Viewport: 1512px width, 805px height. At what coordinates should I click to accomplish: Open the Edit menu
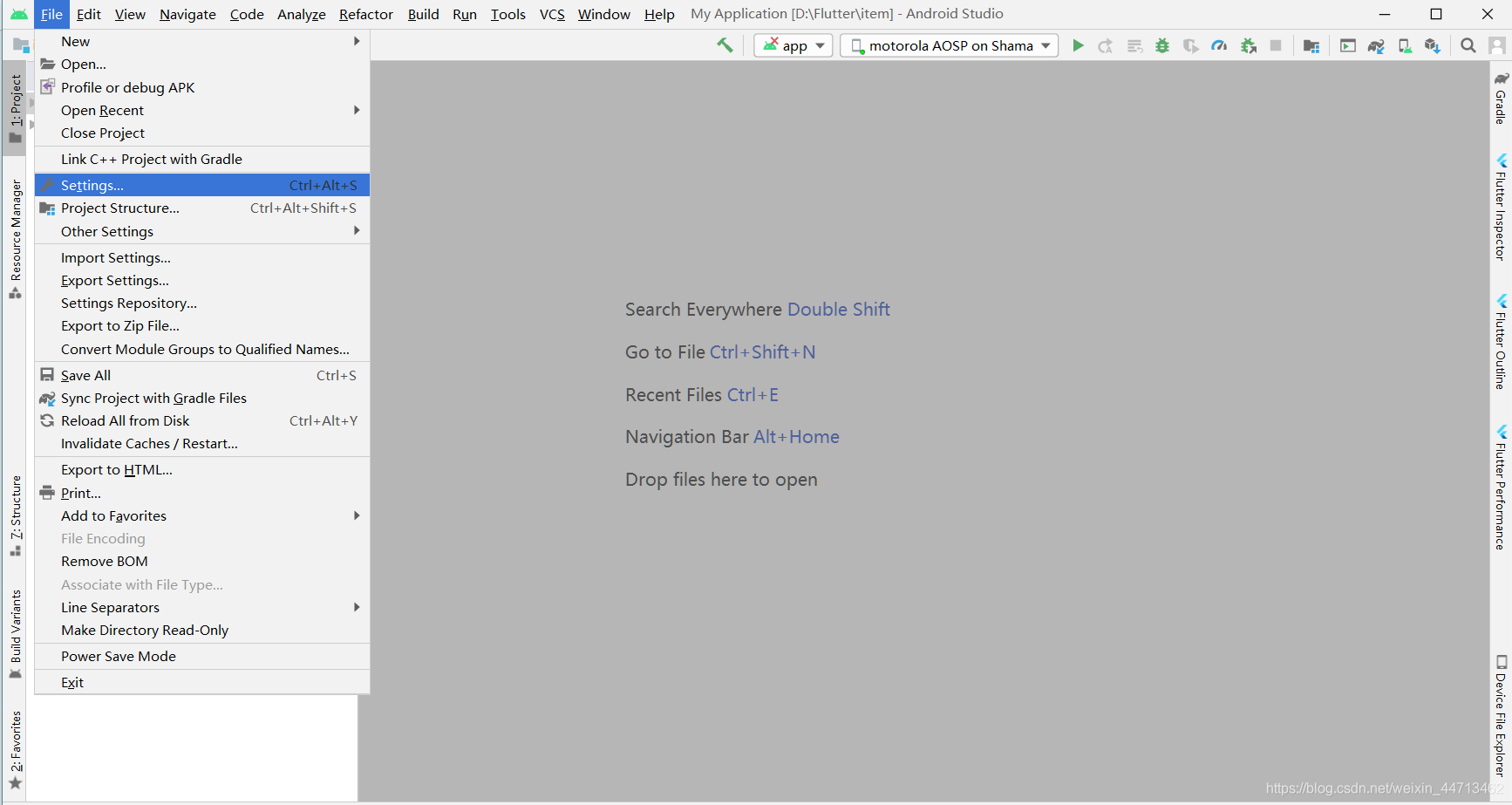point(89,14)
